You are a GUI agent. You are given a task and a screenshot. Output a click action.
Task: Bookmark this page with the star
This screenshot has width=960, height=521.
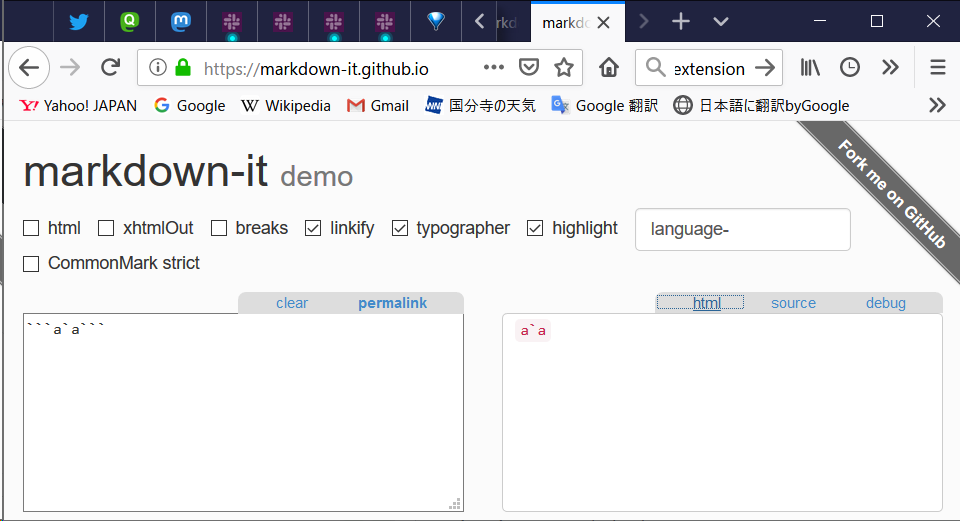(x=564, y=67)
